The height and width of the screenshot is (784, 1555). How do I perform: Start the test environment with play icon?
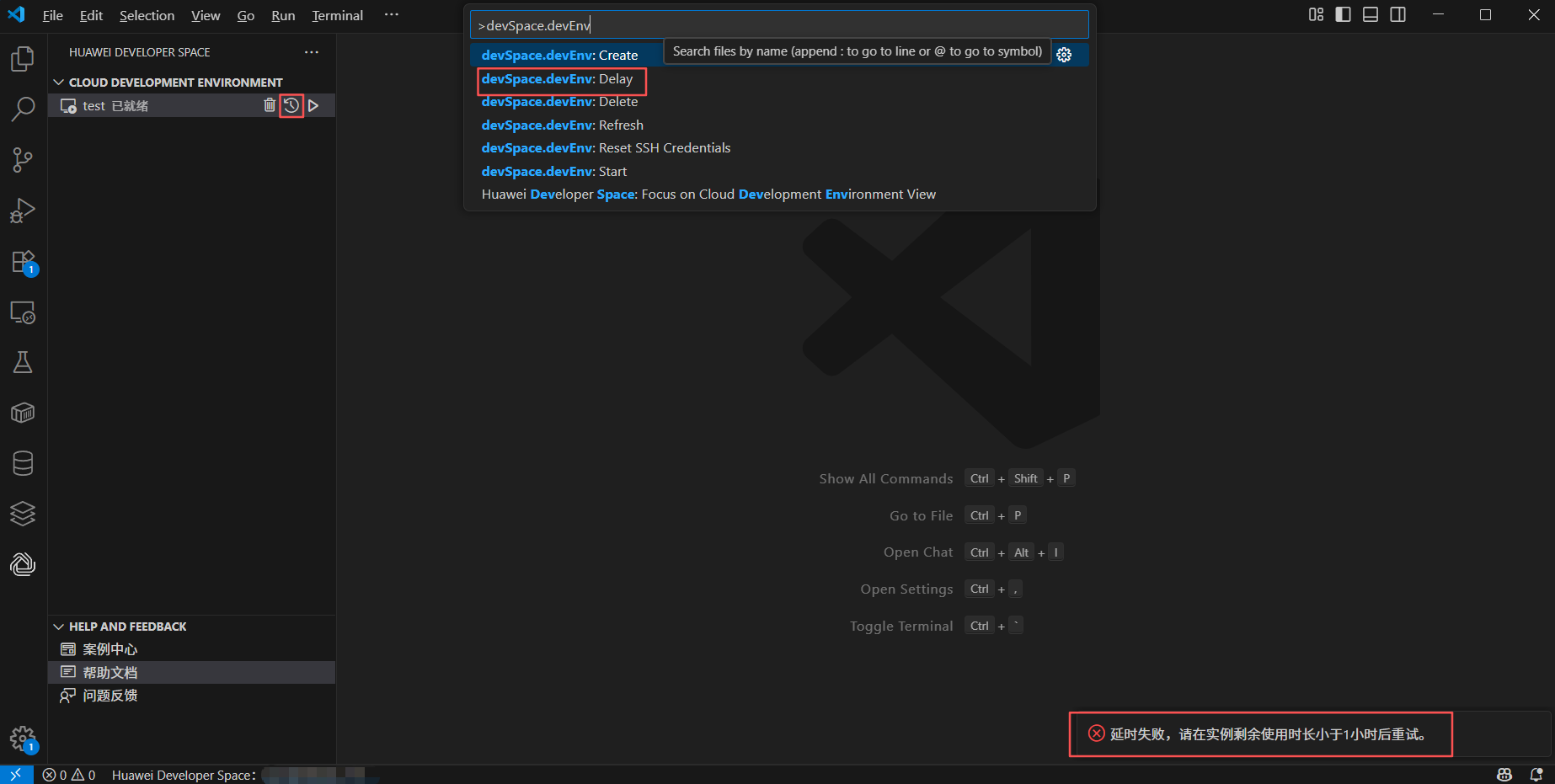point(313,105)
